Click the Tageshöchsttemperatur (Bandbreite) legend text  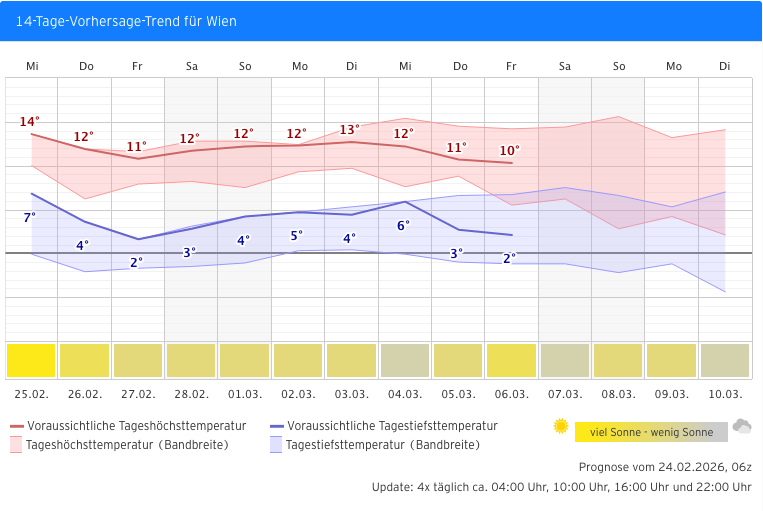(x=127, y=445)
